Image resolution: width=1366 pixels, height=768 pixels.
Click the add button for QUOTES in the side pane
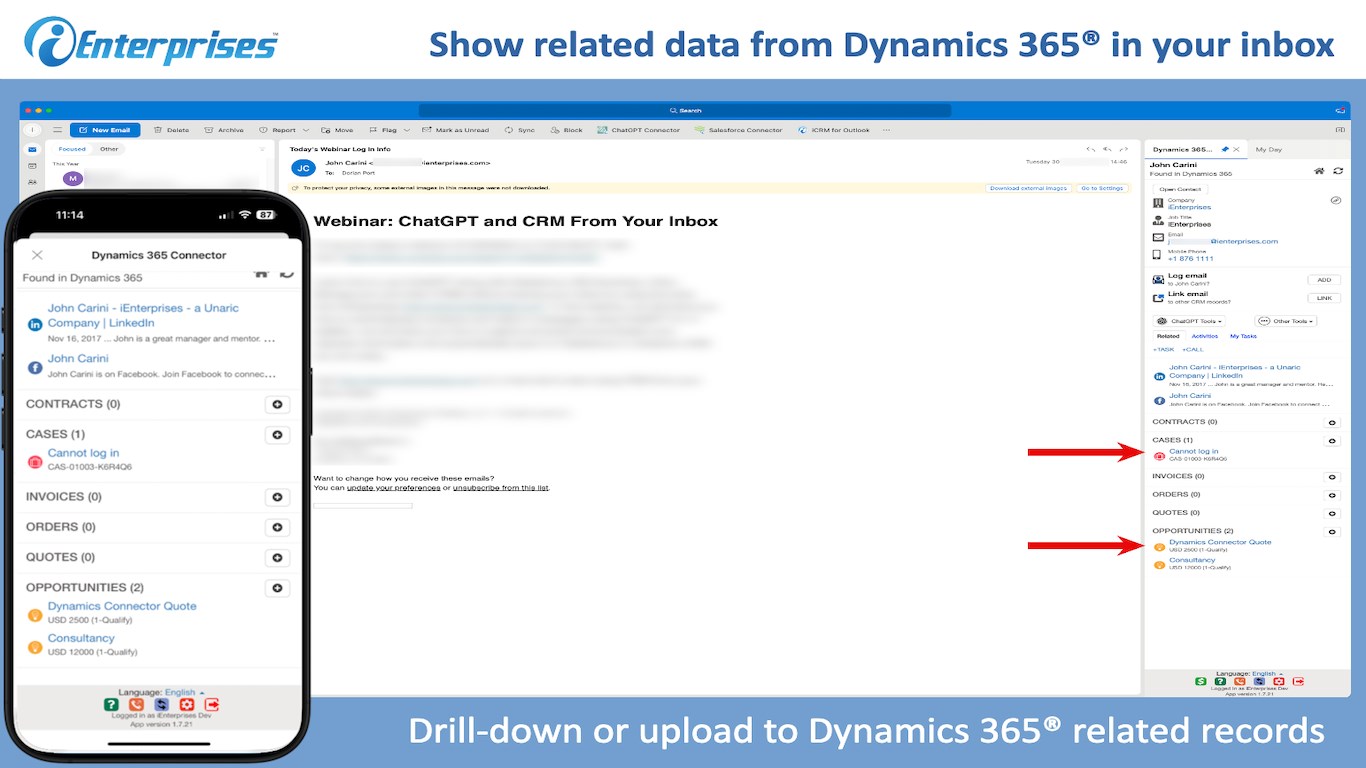tap(1331, 513)
